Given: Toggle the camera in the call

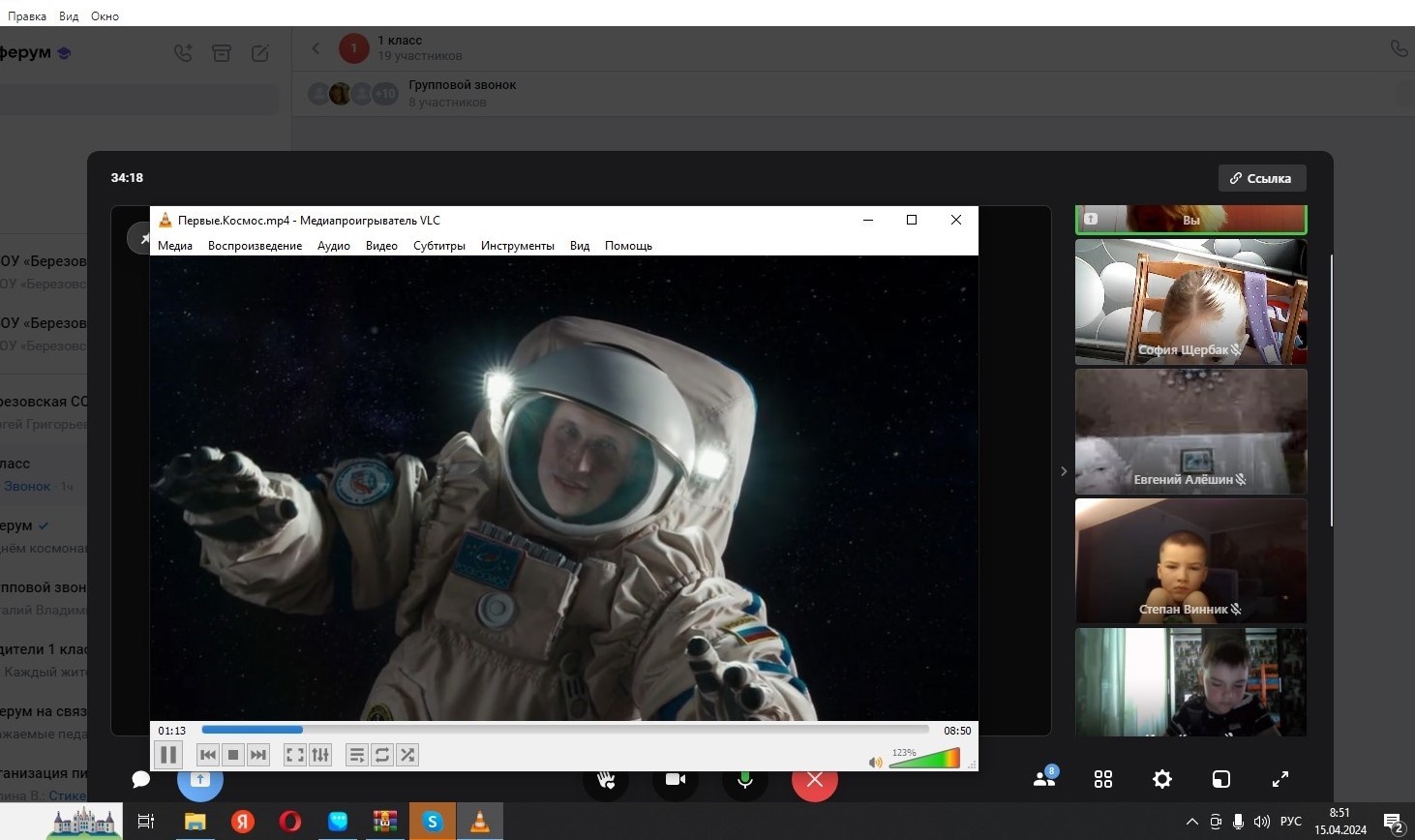Looking at the screenshot, I should 676,780.
